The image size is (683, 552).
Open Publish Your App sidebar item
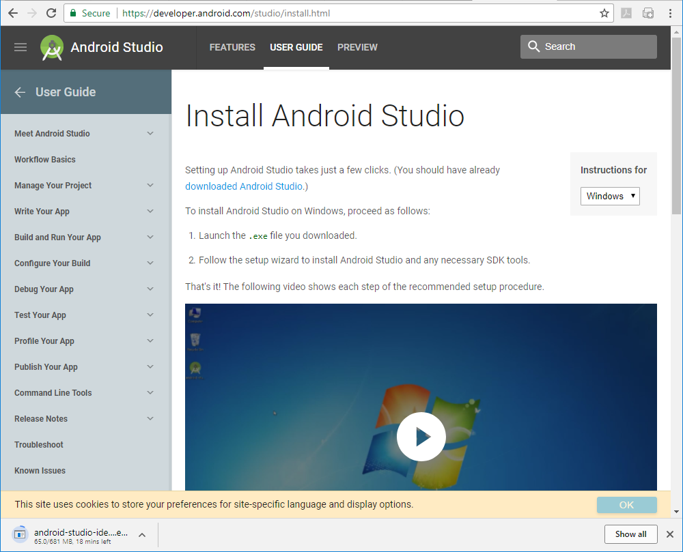pos(46,367)
